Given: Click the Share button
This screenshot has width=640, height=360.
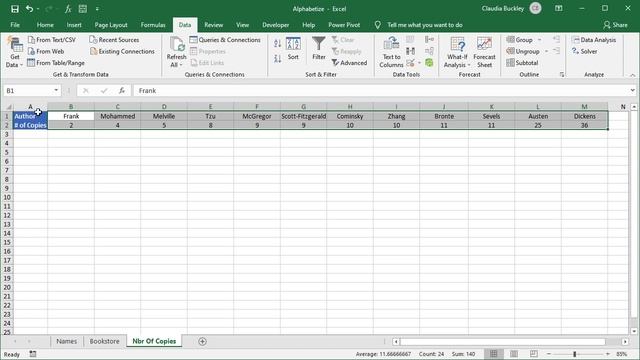Looking at the screenshot, I should coord(616,25).
